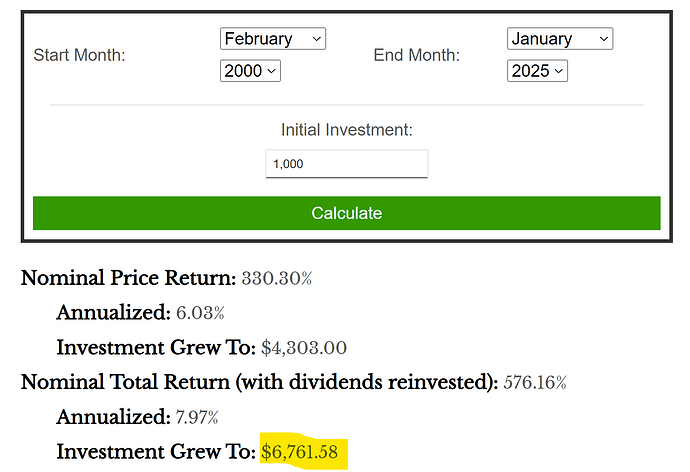Click the 330.30% nominal price return value
Image resolution: width=690 pixels, height=472 pixels.
tap(277, 278)
